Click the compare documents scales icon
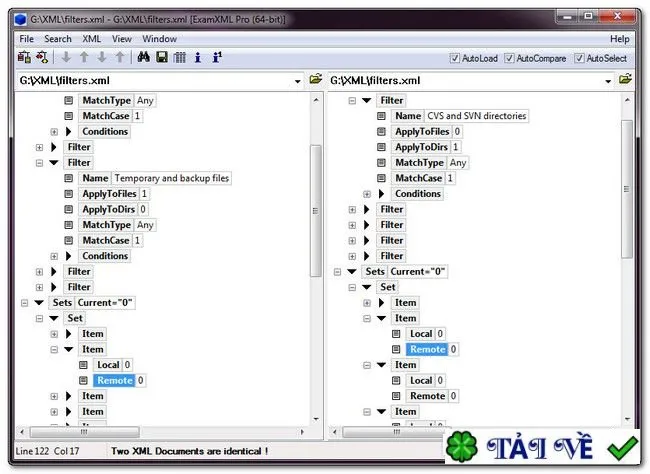The height and width of the screenshot is (474, 650). (24, 57)
